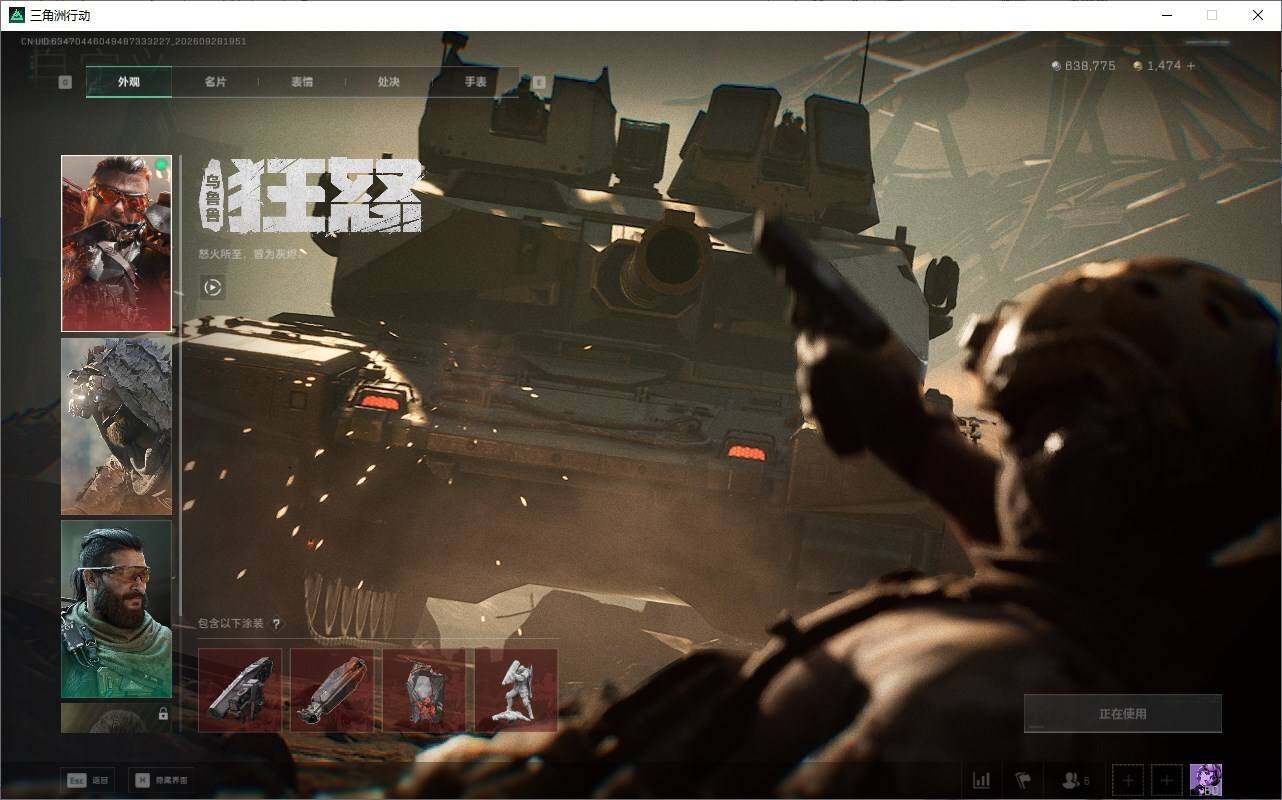Select the weapon skin item thumbnail
This screenshot has width=1282, height=800.
tap(240, 690)
